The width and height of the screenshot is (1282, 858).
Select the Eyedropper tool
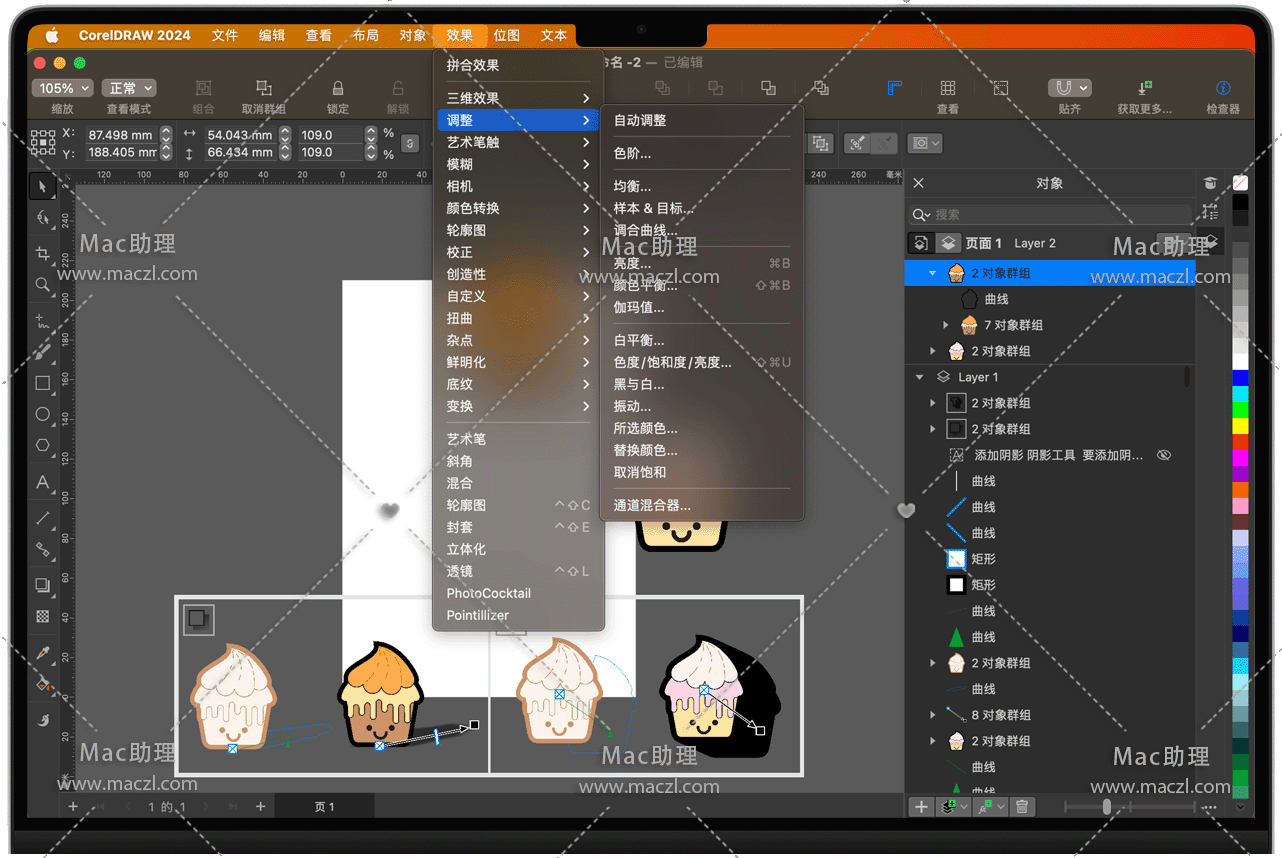pos(42,653)
